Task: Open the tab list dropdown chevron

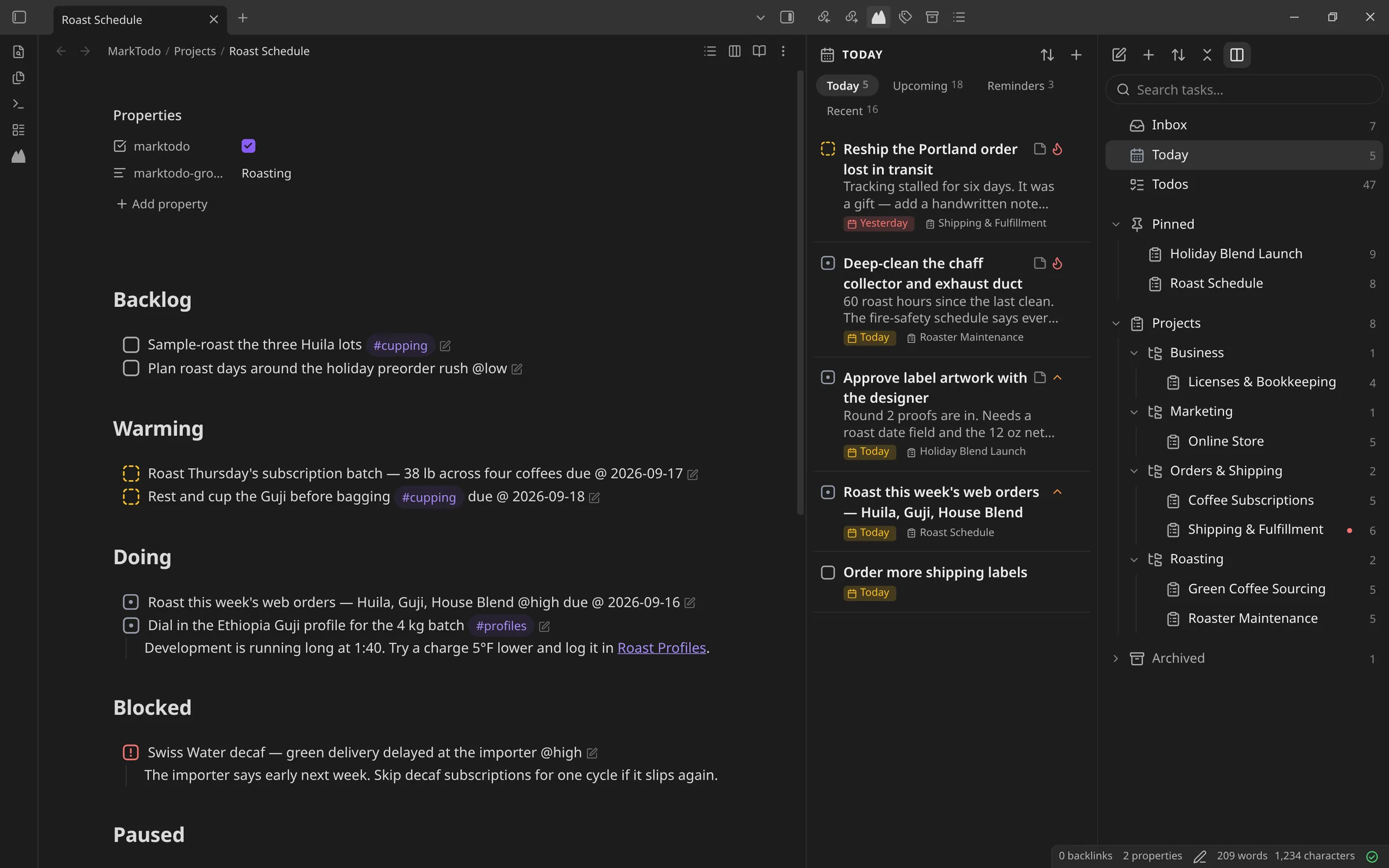Action: tap(760, 18)
